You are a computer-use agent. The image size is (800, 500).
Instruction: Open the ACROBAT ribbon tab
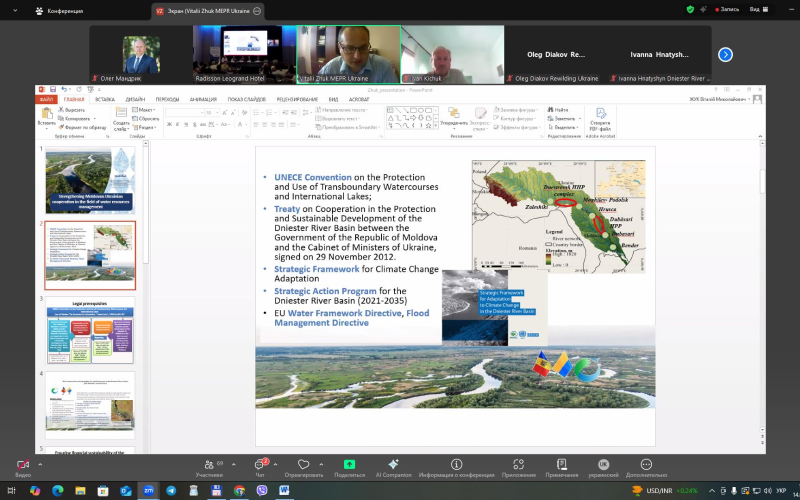tap(359, 99)
